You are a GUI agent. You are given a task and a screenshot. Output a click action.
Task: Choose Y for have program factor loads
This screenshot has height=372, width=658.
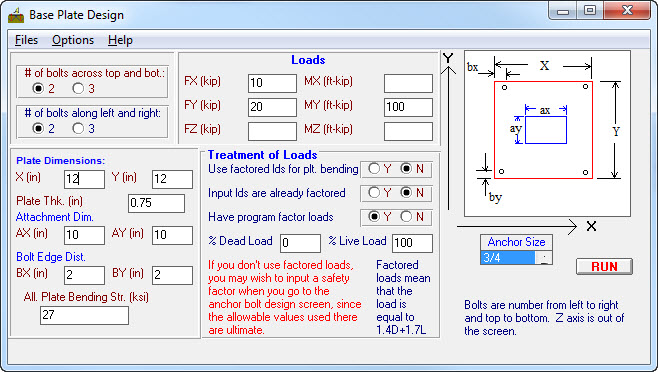point(374,217)
